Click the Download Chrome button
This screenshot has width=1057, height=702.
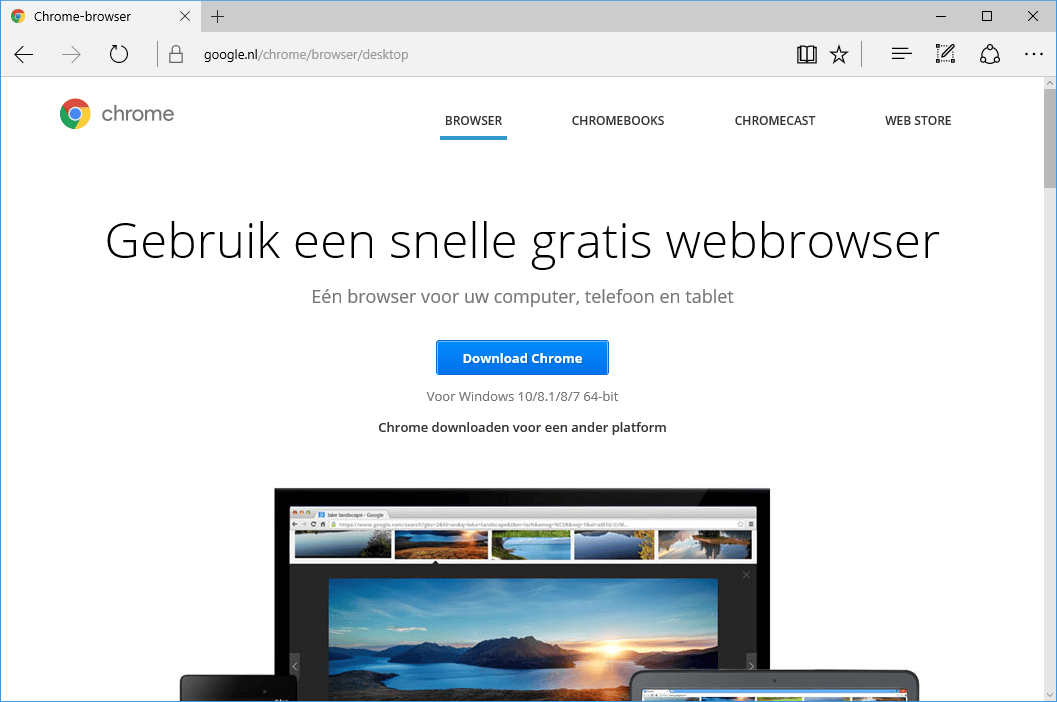[x=522, y=358]
